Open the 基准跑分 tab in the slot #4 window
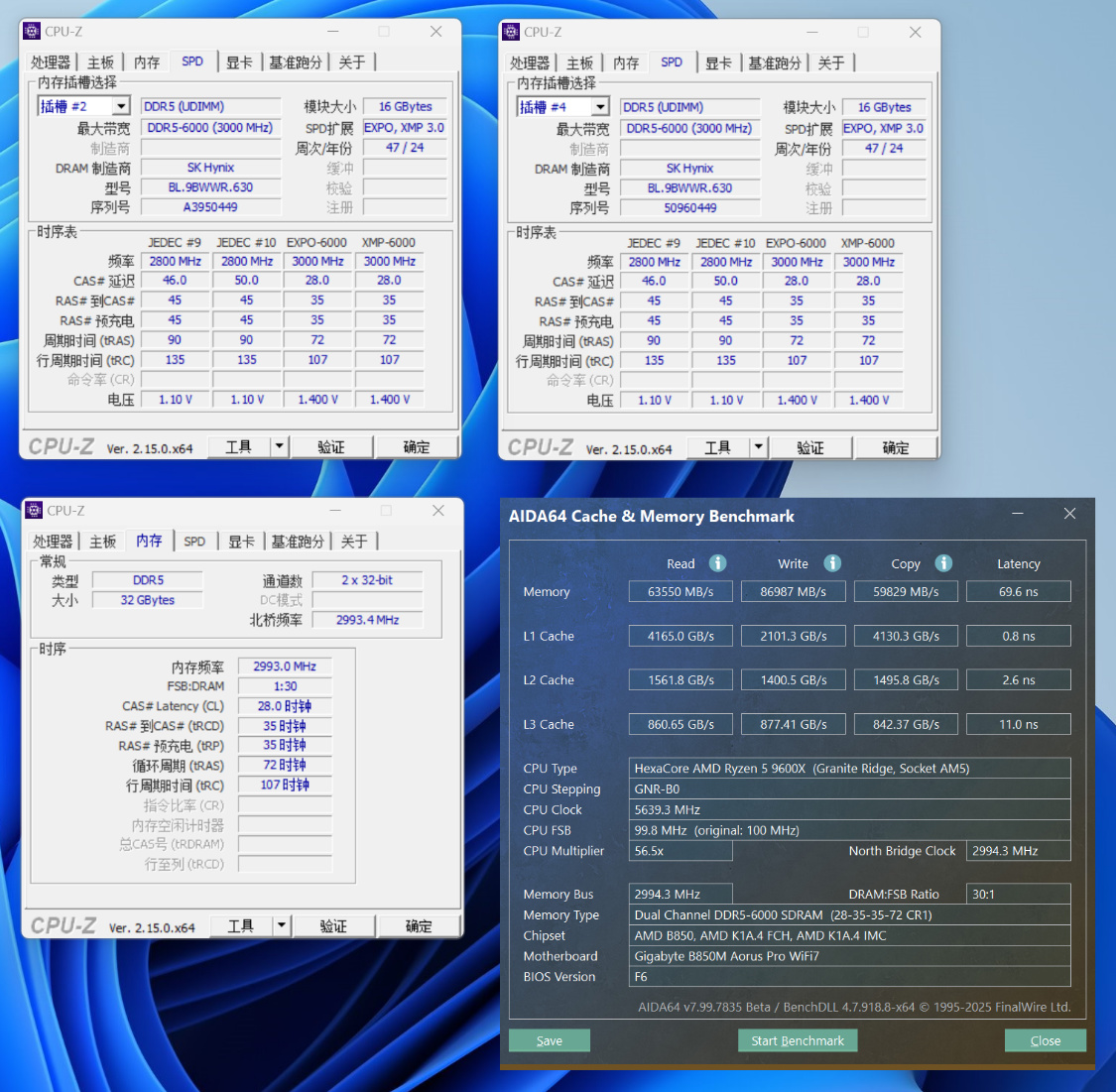1116x1092 pixels. [x=775, y=63]
